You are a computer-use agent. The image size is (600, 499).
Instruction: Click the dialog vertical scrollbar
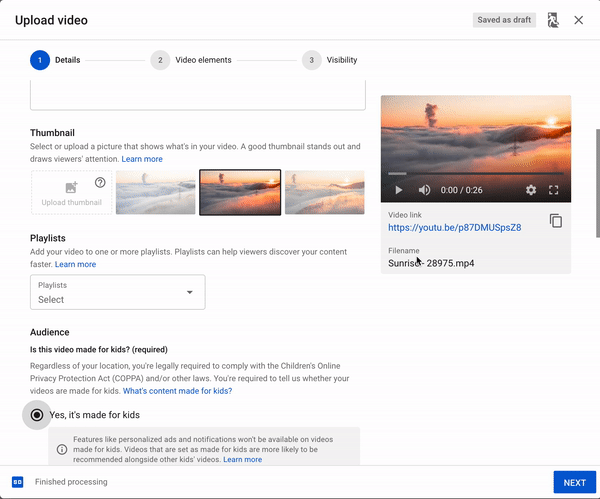pos(598,183)
